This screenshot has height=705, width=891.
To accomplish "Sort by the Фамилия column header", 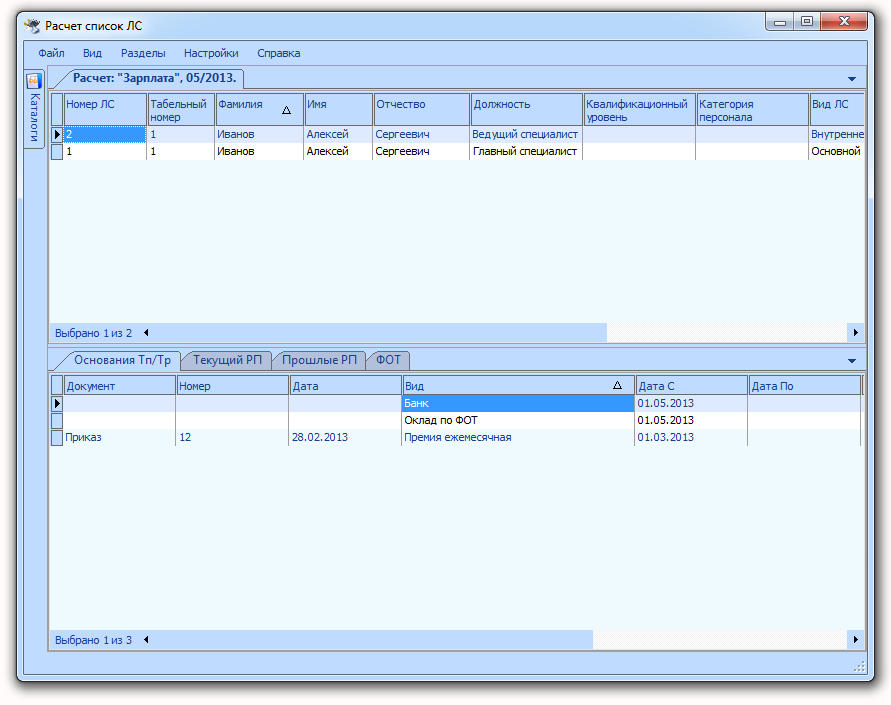I will point(259,109).
